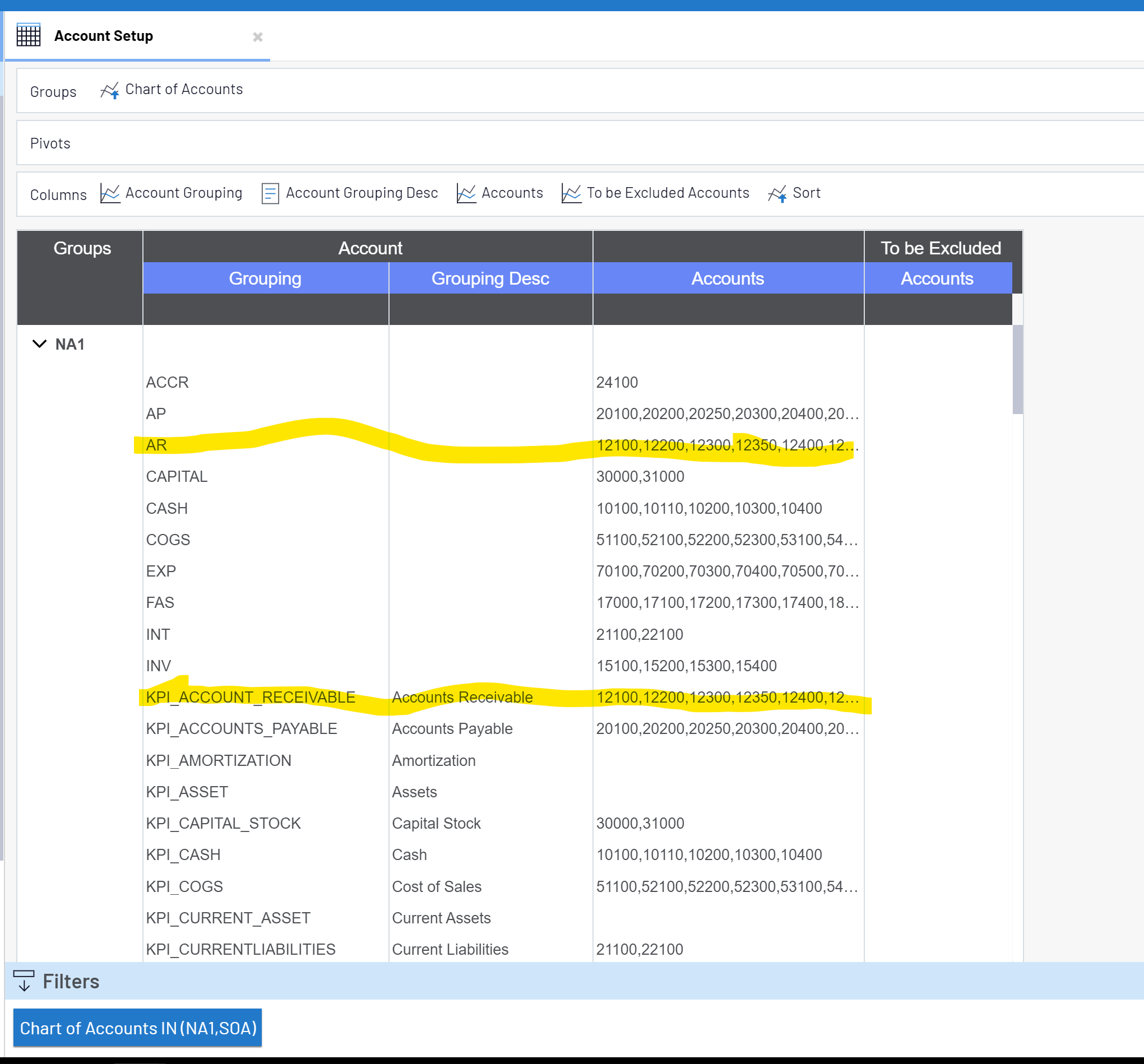Screen dimensions: 1144x1064
Task: Click the Chart of Accounts IN (NA1,SOA) filter
Action: tap(137, 1028)
